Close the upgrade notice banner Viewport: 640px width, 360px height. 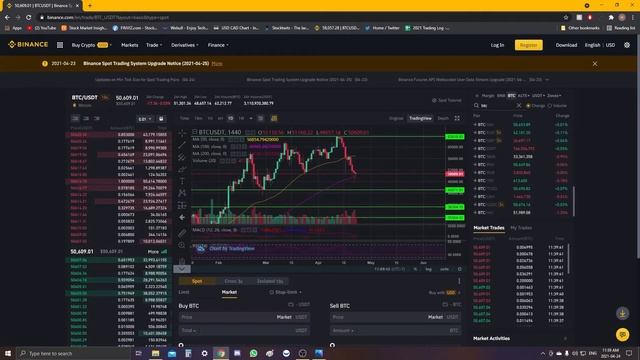pos(595,64)
